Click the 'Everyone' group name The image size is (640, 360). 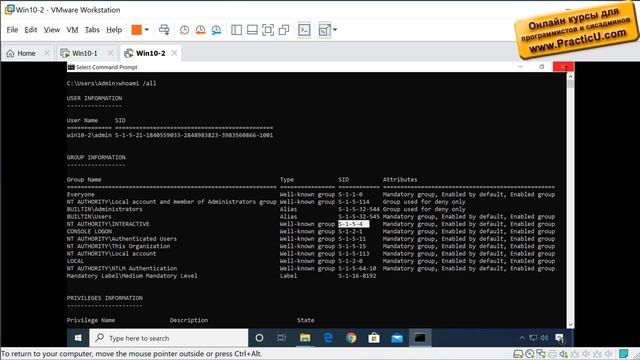pyautogui.click(x=80, y=195)
